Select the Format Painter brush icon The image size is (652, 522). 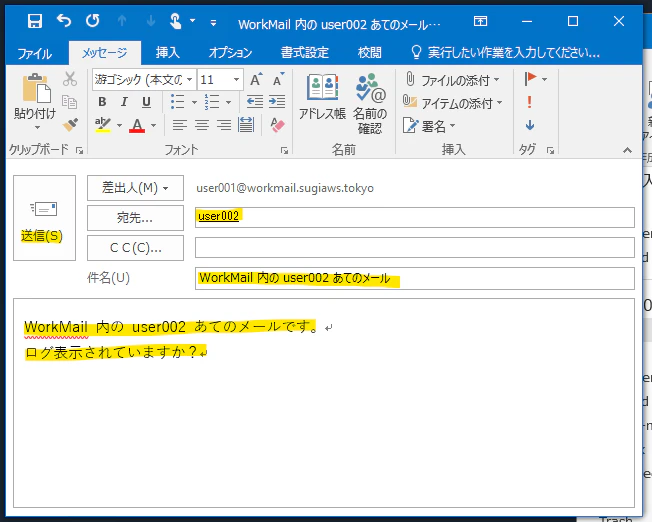[x=70, y=125]
